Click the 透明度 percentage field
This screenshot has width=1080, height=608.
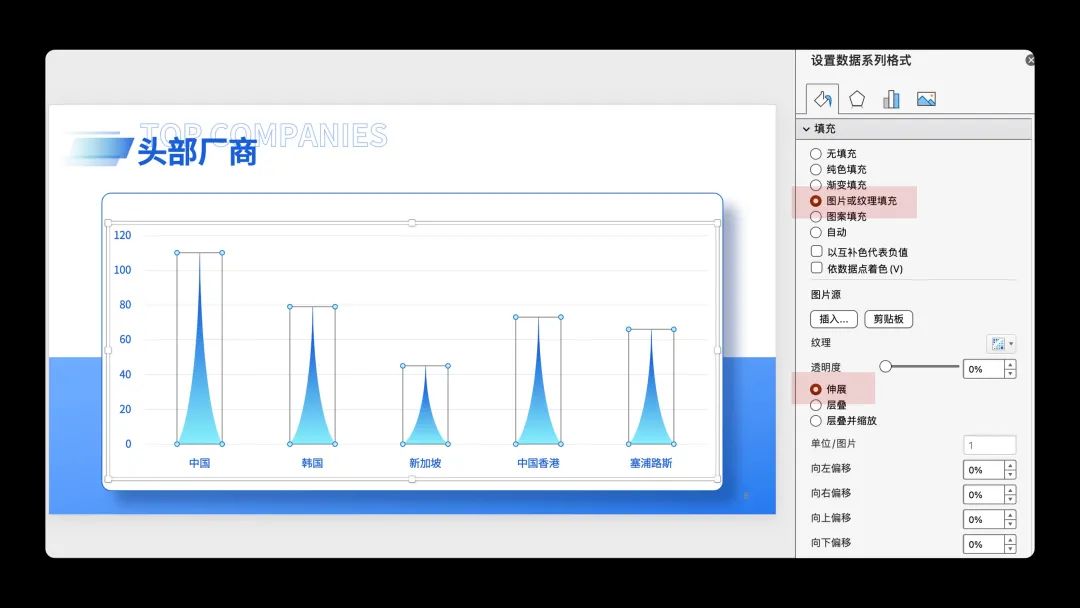click(983, 369)
